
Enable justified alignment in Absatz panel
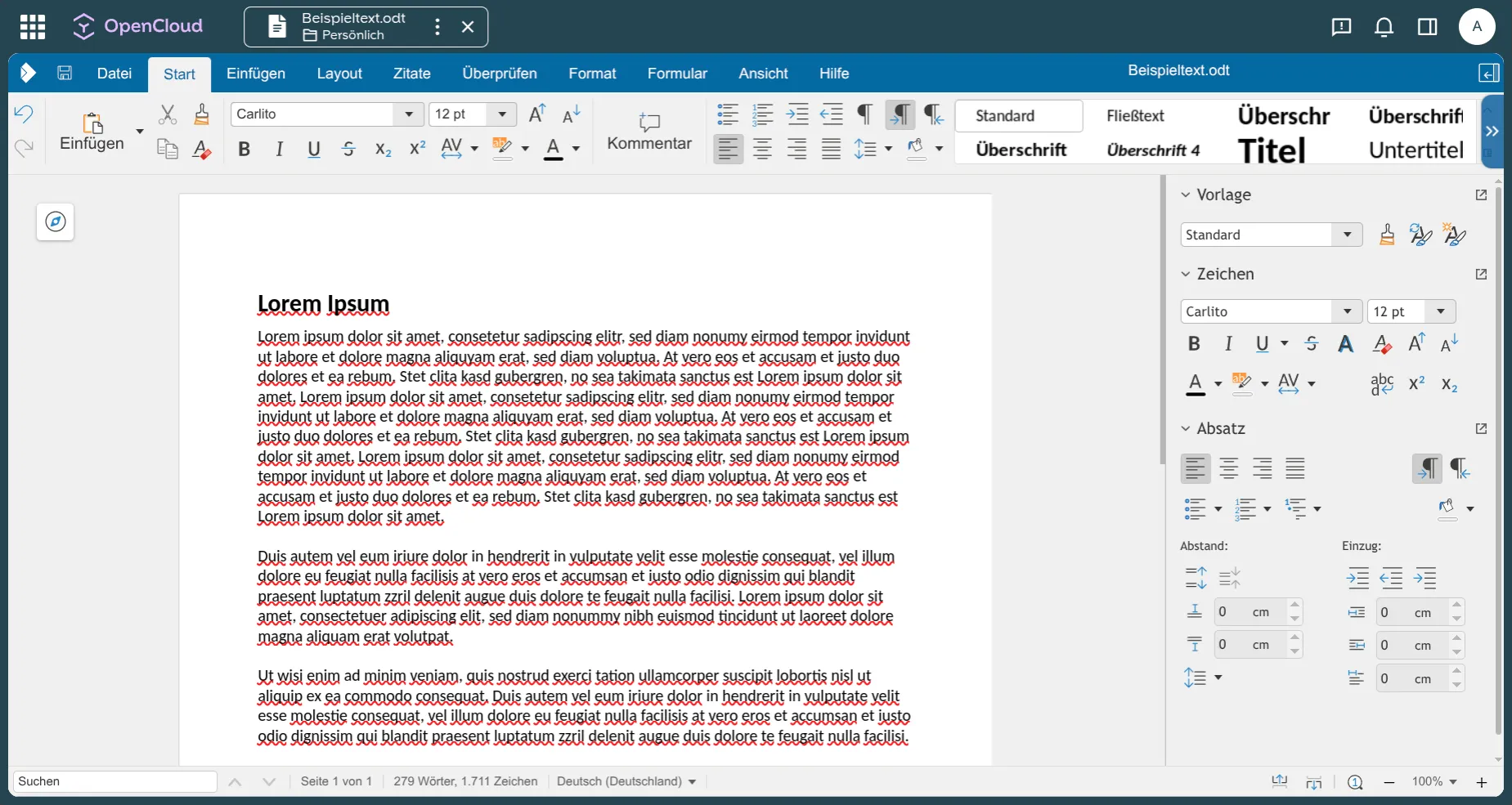[x=1294, y=468]
